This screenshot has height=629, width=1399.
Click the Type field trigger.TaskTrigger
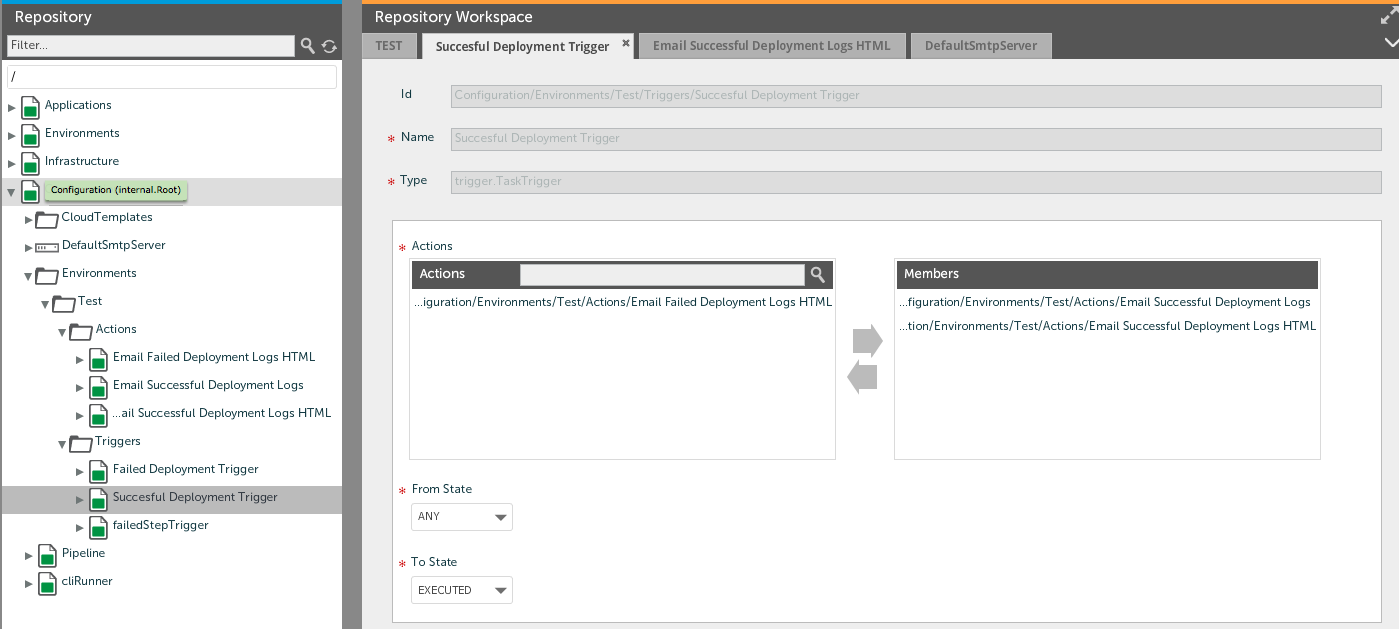coord(916,181)
